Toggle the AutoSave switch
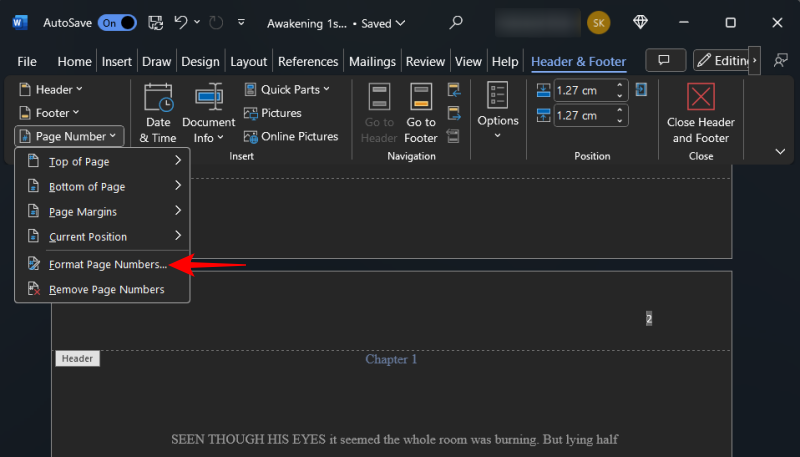 click(117, 22)
